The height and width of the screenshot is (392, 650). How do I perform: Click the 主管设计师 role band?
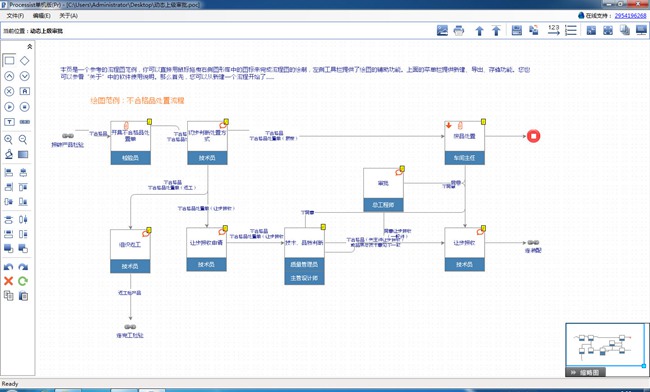[304, 278]
